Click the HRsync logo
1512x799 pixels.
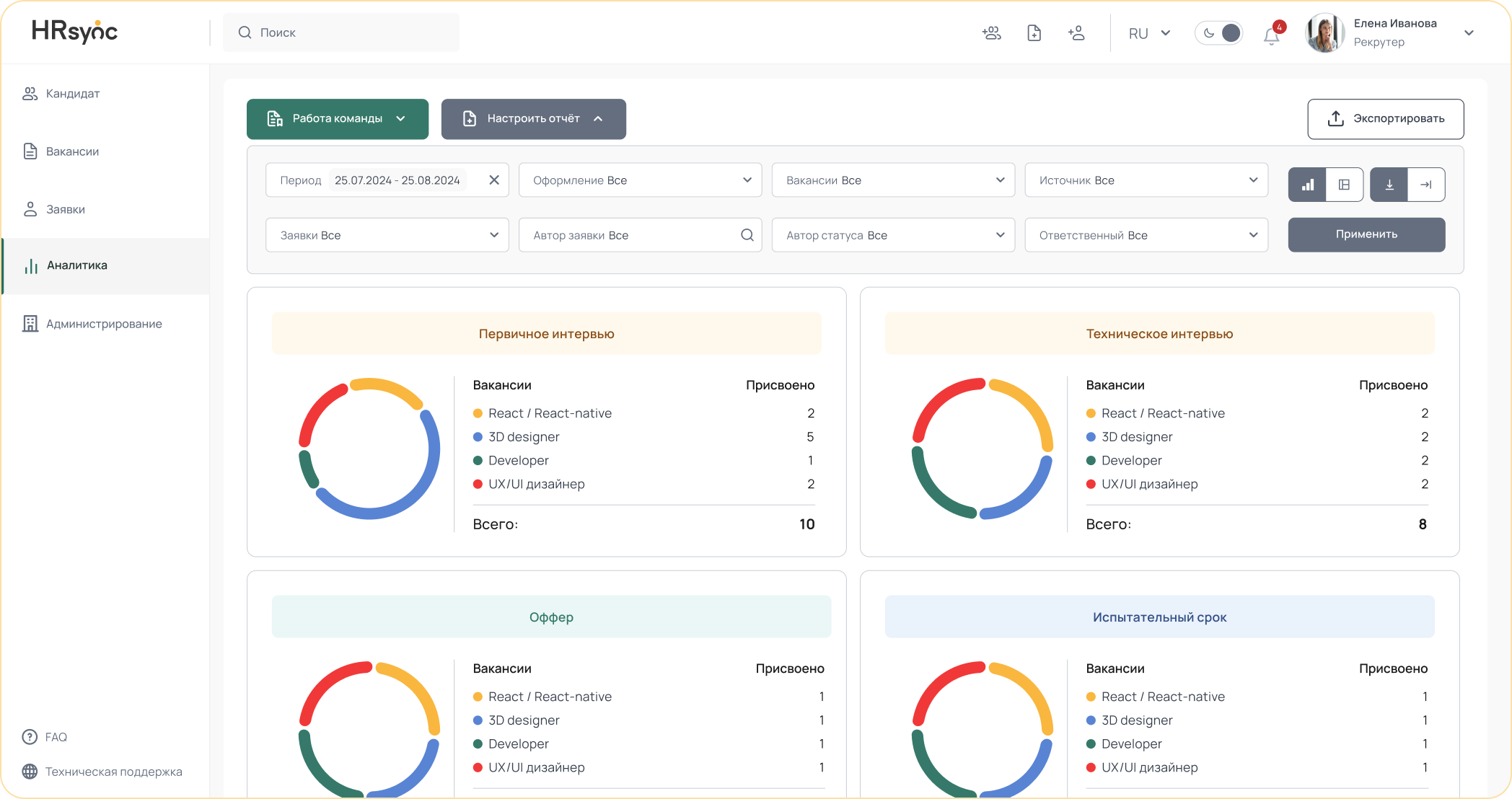point(74,32)
